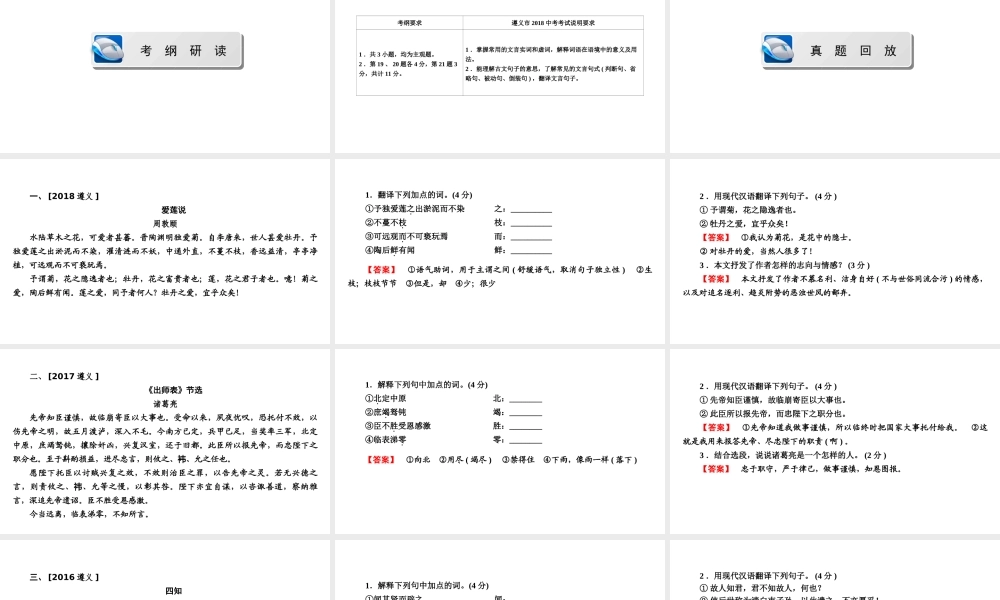1000x600 pixels.
Task: Click the author name 诸葛亮
Action: click(x=165, y=404)
